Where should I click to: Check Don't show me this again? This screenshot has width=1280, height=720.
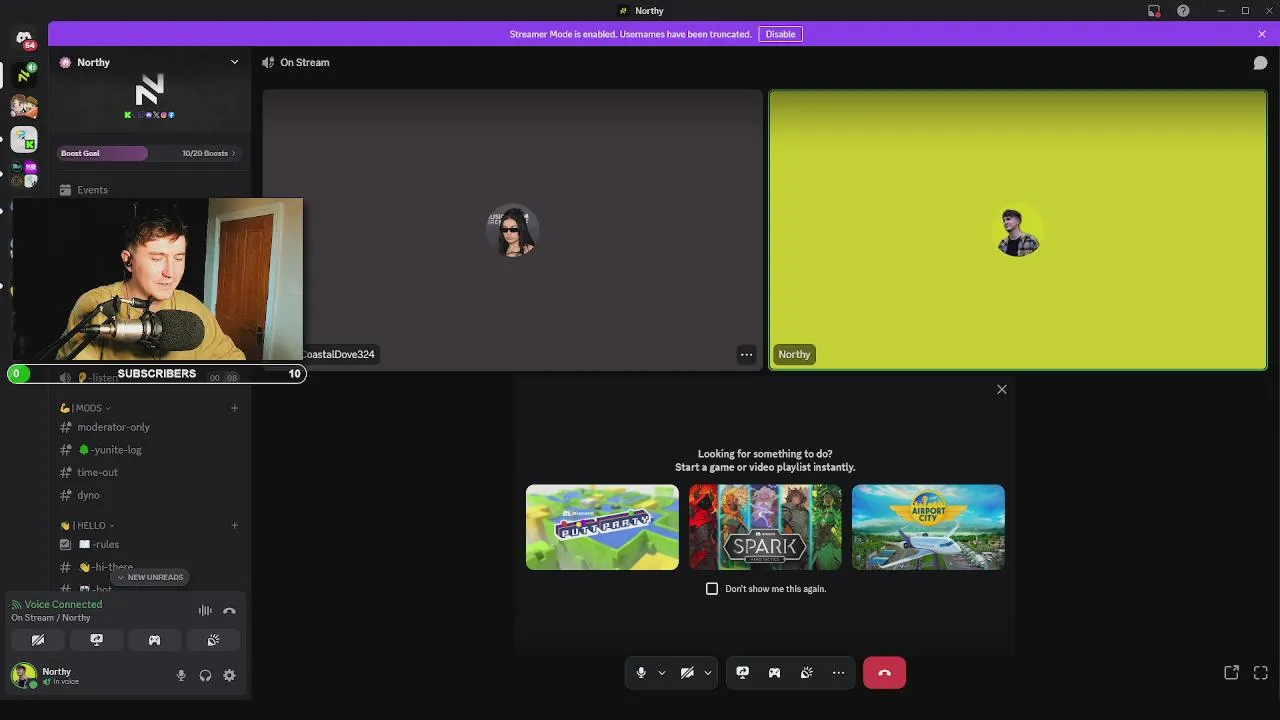(712, 589)
